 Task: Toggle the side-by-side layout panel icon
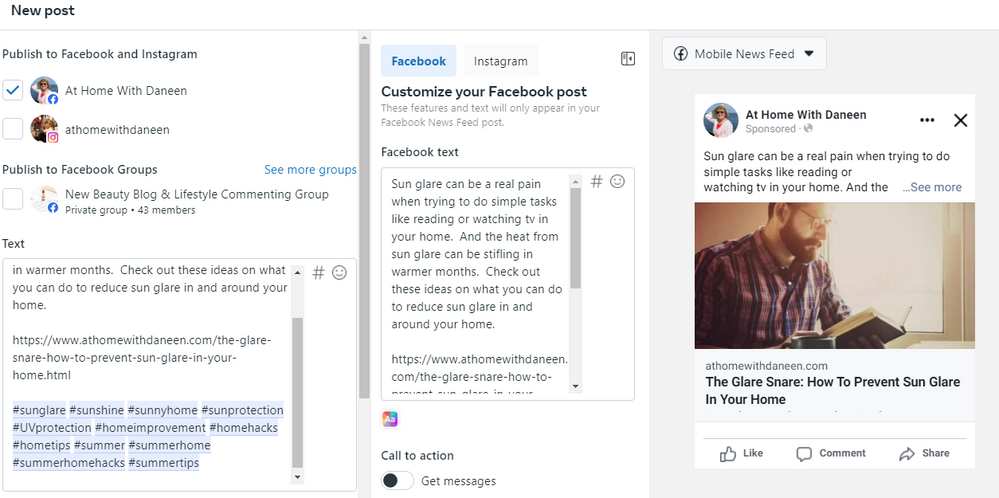[628, 59]
